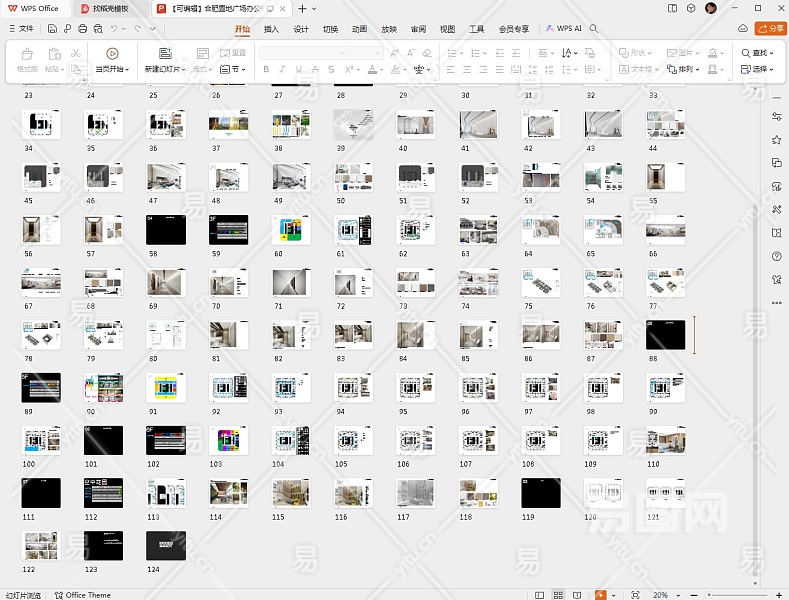789x600 pixels.
Task: Click the WPS AI button
Action: pyautogui.click(x=564, y=29)
